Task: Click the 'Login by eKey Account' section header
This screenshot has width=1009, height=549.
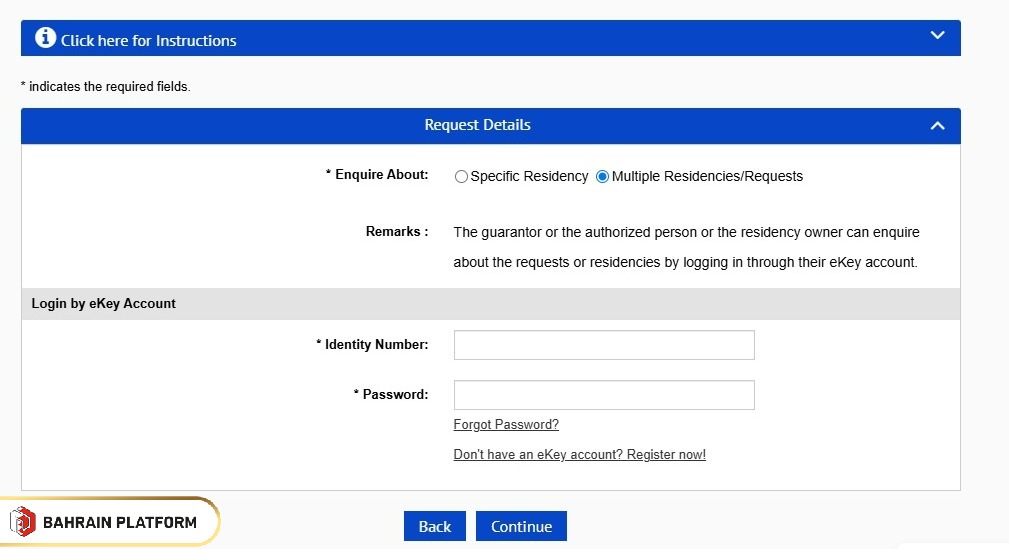Action: (104, 303)
